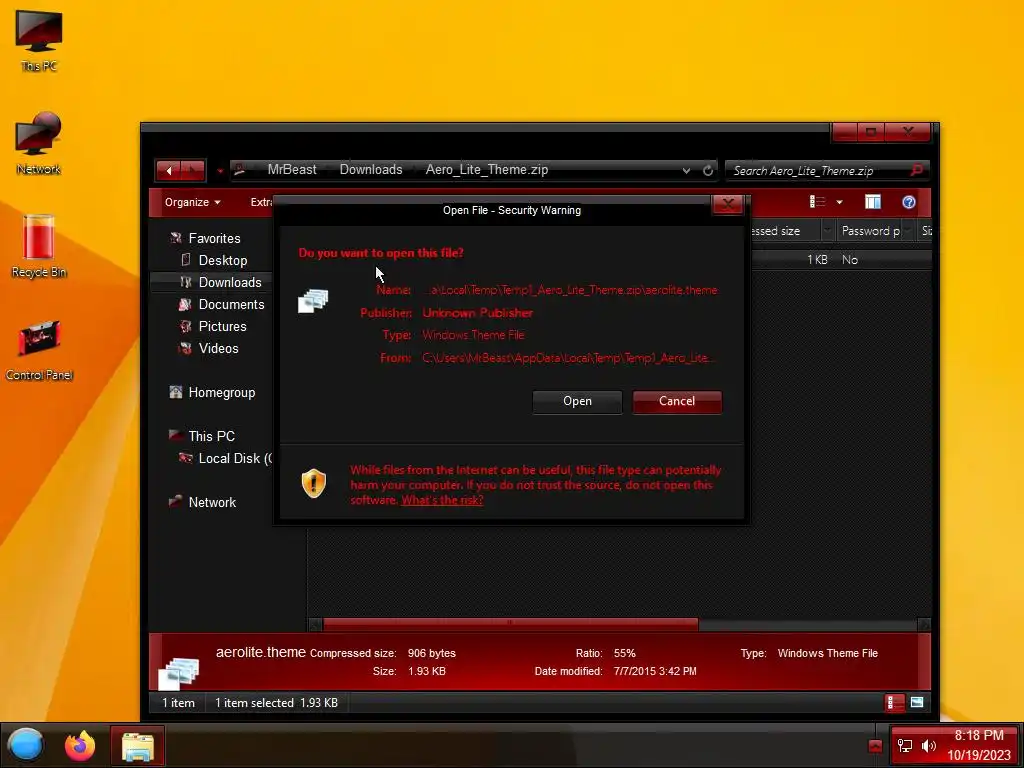1024x768 pixels.
Task: Click the volume speaker tray icon
Action: (929, 745)
